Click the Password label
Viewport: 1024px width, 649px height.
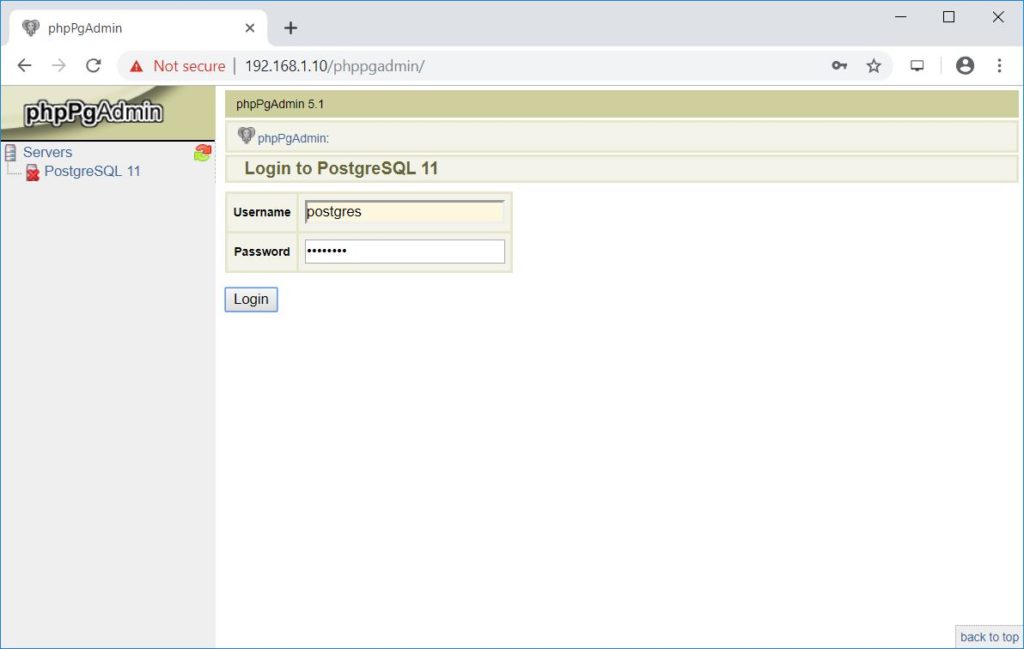[262, 251]
